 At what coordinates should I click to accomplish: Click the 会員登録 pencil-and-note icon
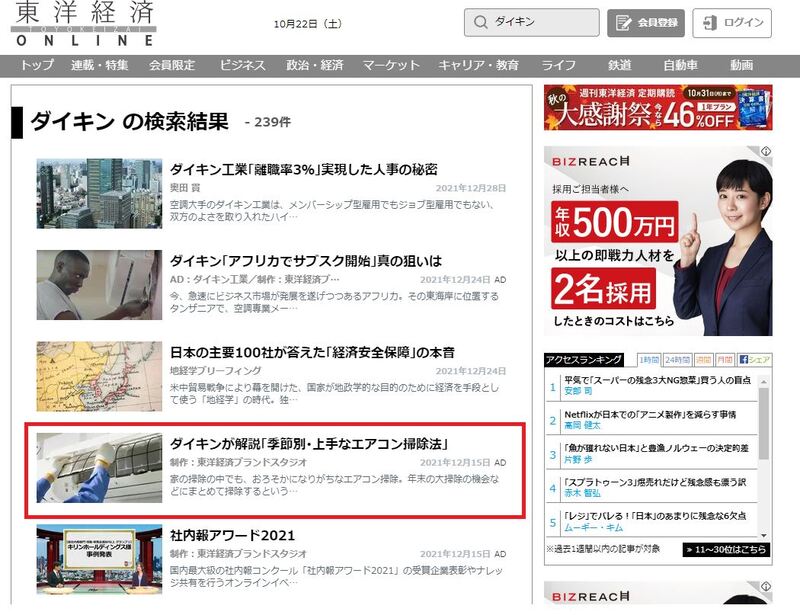[x=623, y=23]
